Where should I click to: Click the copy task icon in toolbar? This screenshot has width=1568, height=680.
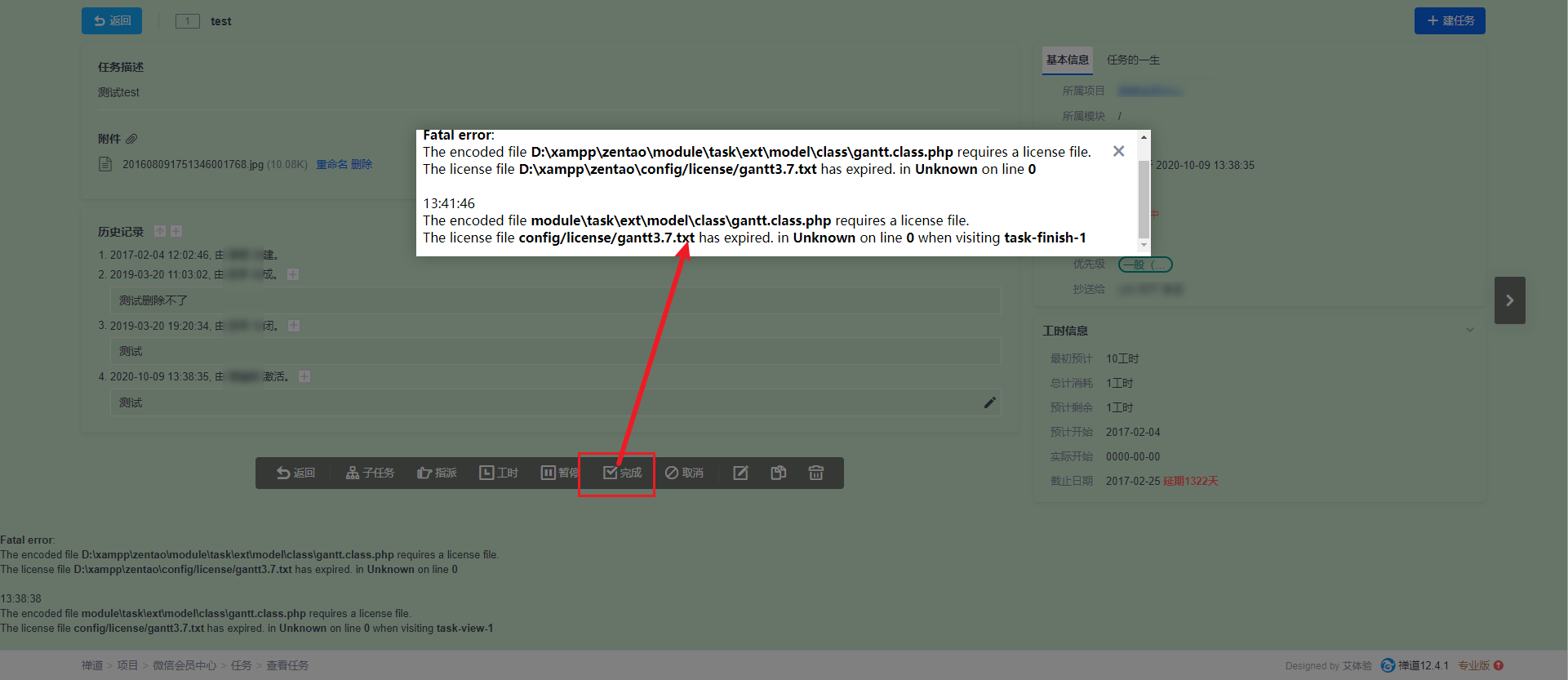779,473
